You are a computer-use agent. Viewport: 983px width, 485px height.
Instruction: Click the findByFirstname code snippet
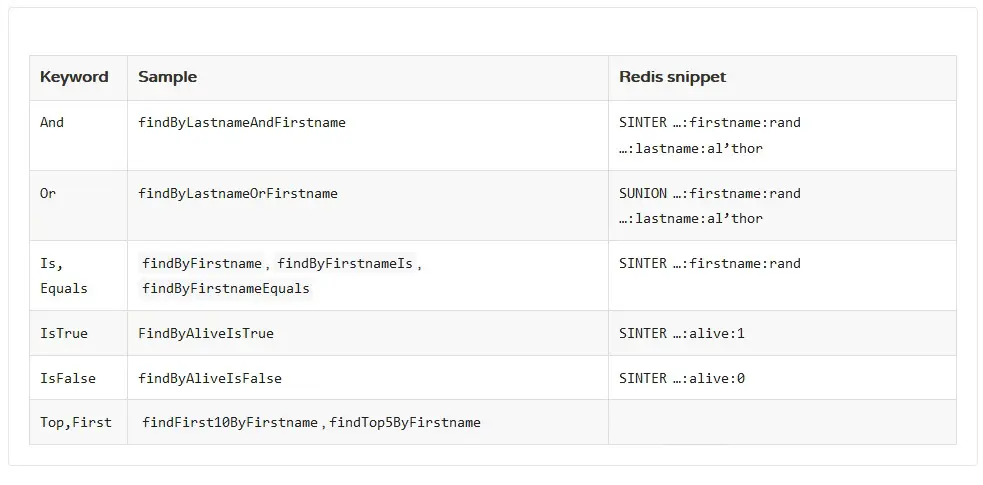point(202,263)
